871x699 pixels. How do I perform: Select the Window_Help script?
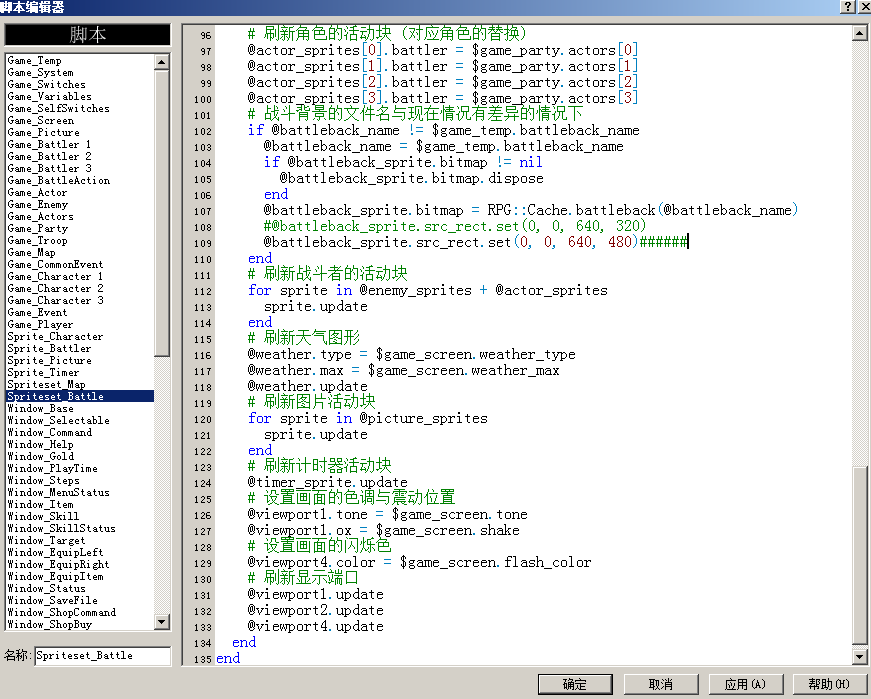tap(41, 445)
